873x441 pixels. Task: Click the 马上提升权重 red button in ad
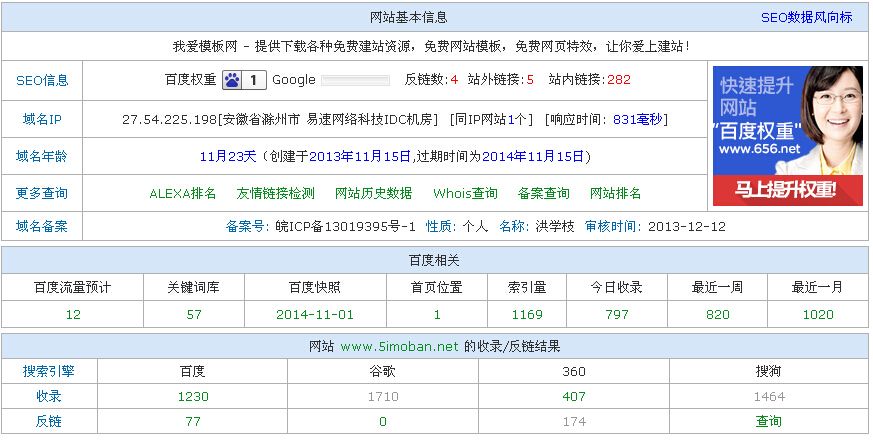click(x=788, y=190)
